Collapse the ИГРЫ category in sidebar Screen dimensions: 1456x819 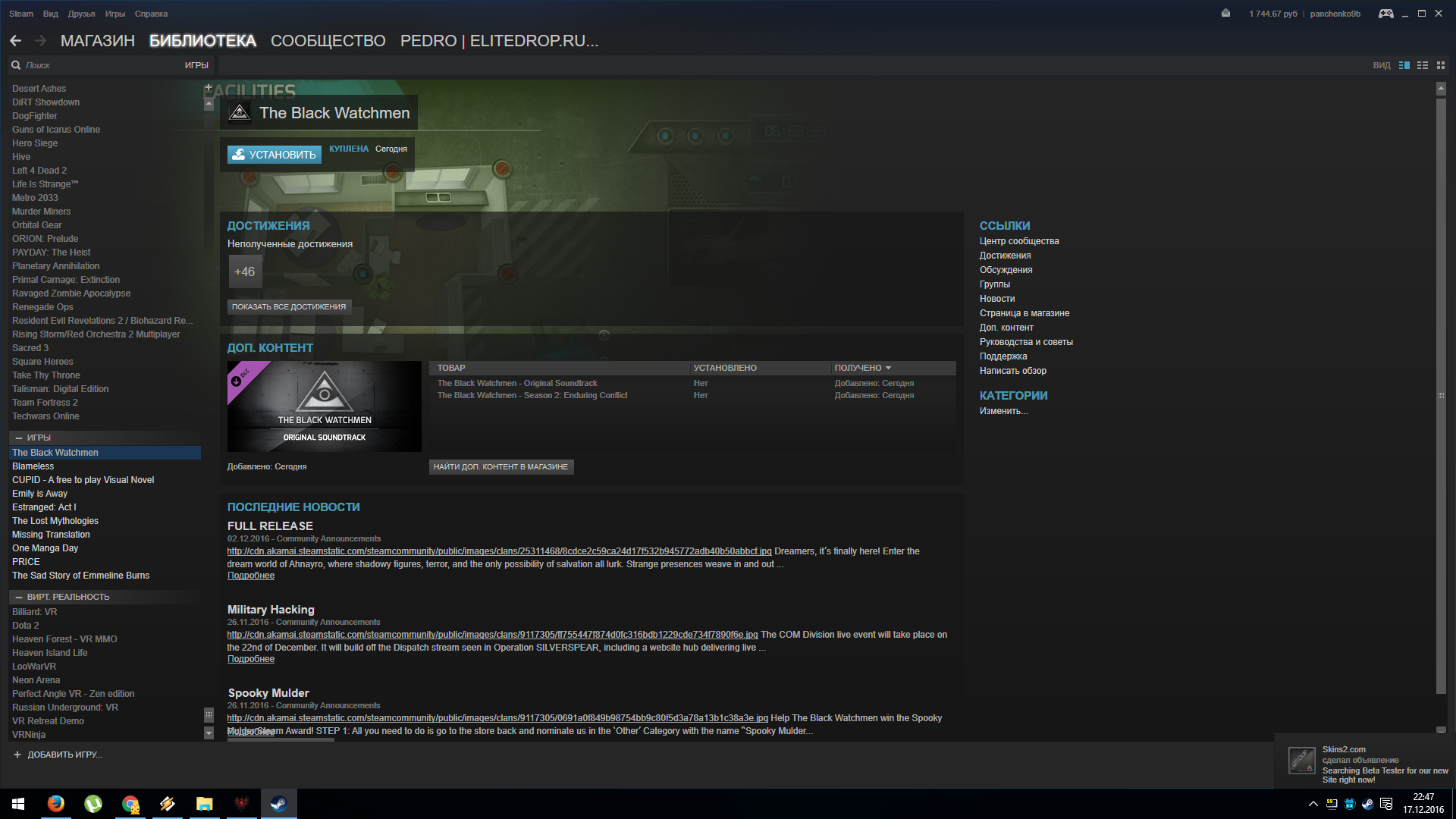(x=19, y=438)
